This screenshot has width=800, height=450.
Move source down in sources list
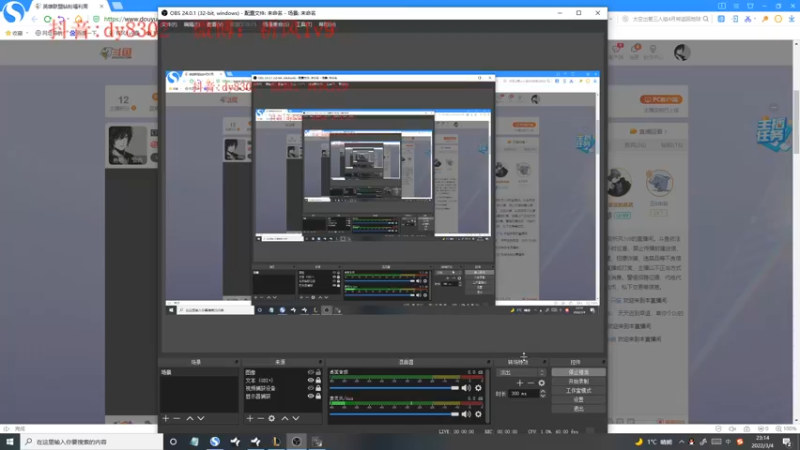point(296,418)
